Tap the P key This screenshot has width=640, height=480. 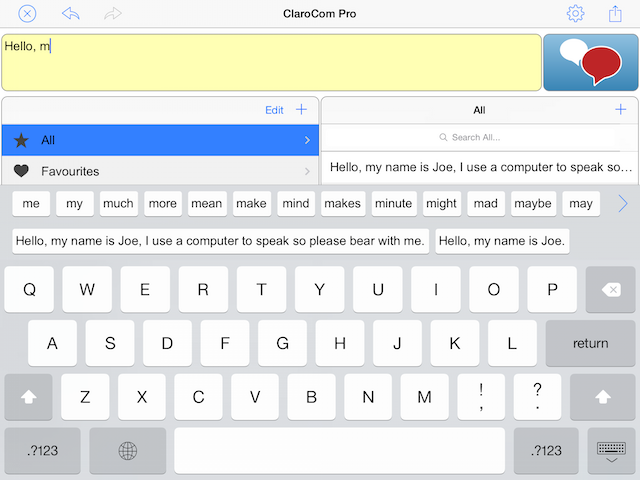[x=552, y=289]
